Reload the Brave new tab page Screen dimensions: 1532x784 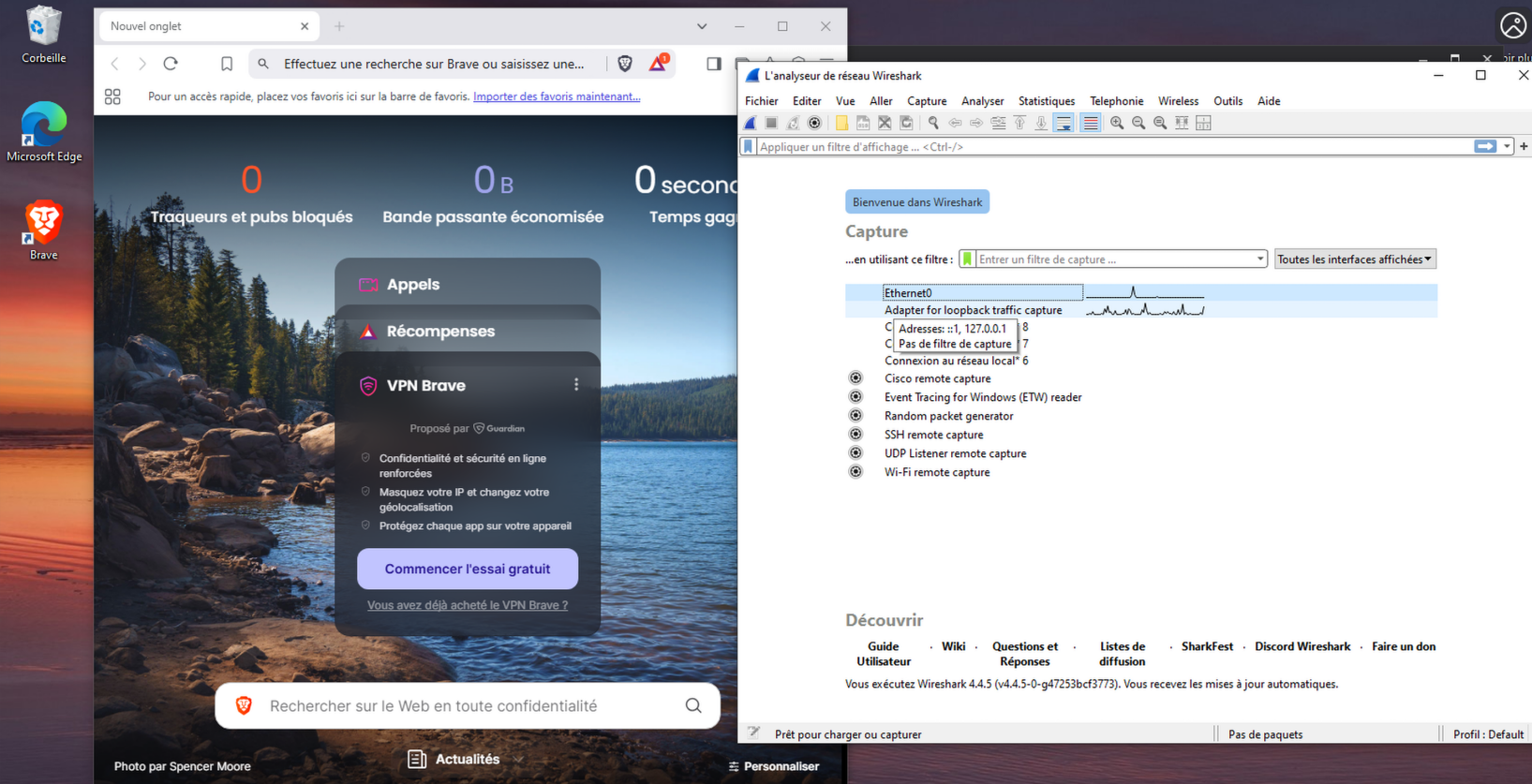pos(171,64)
